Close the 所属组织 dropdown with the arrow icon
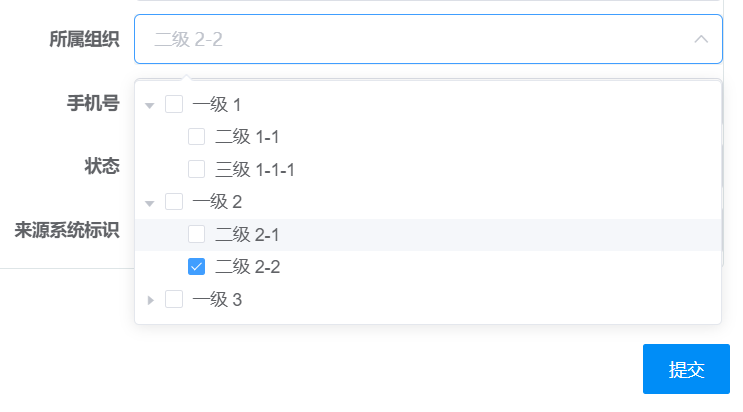This screenshot has height=412, width=743. point(701,39)
